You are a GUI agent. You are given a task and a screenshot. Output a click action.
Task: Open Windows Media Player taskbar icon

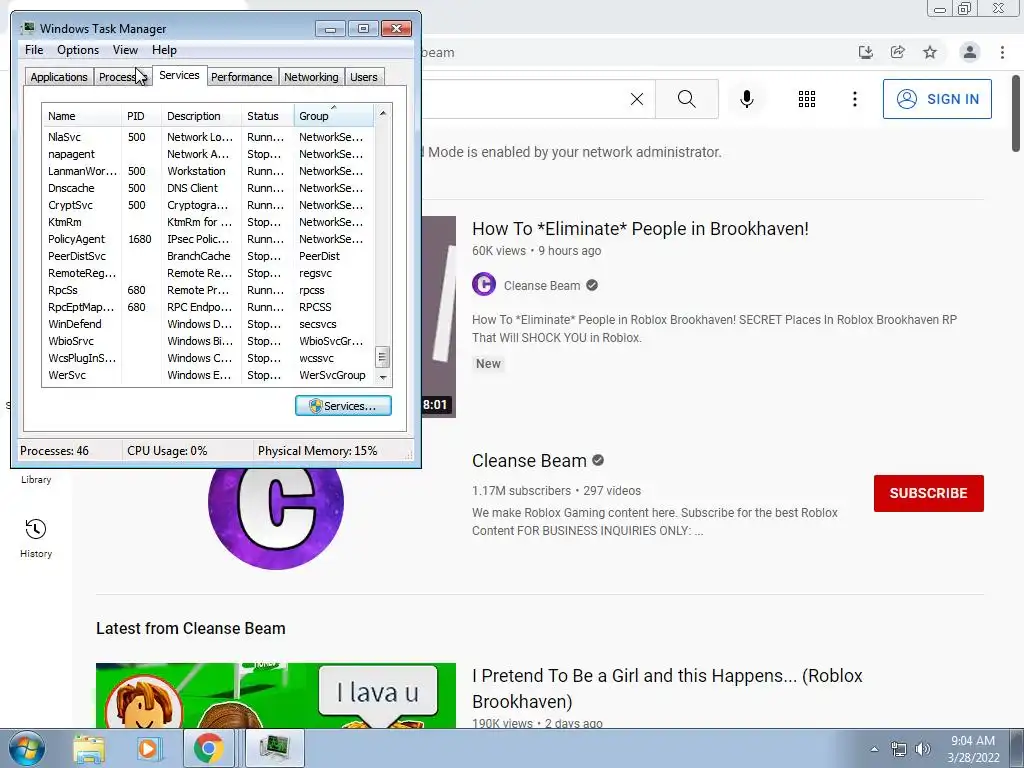[148, 748]
